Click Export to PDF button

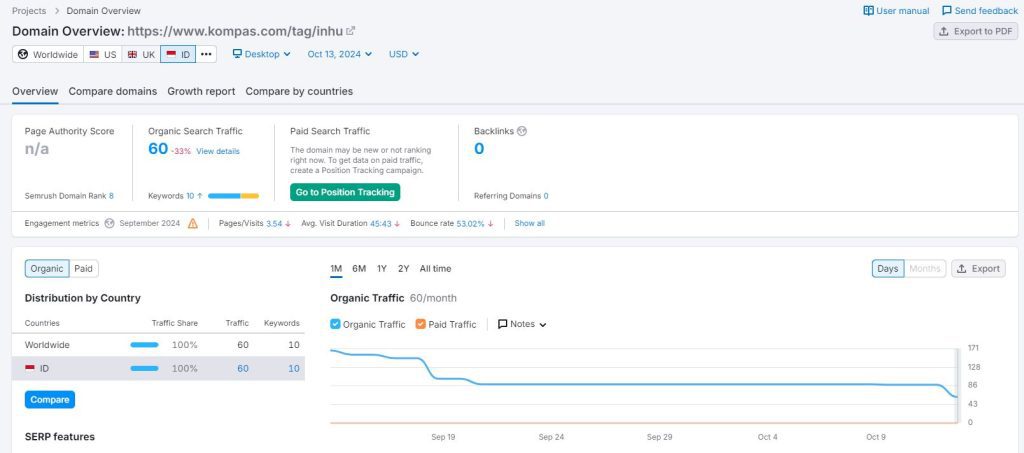click(x=976, y=31)
